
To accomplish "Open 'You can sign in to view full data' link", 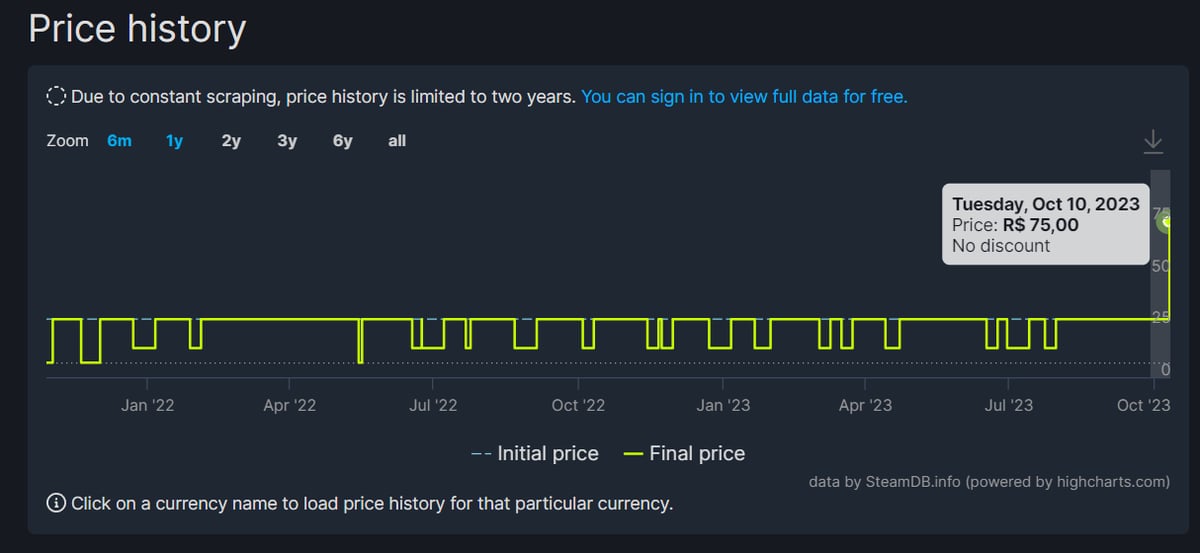I will click(x=744, y=97).
